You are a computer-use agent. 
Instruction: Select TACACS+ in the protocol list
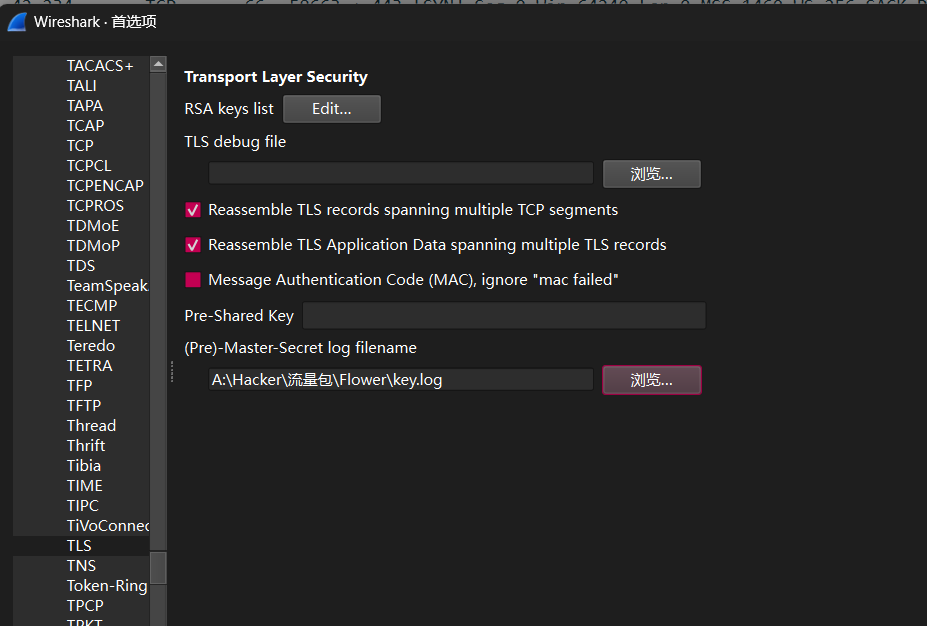click(x=100, y=66)
